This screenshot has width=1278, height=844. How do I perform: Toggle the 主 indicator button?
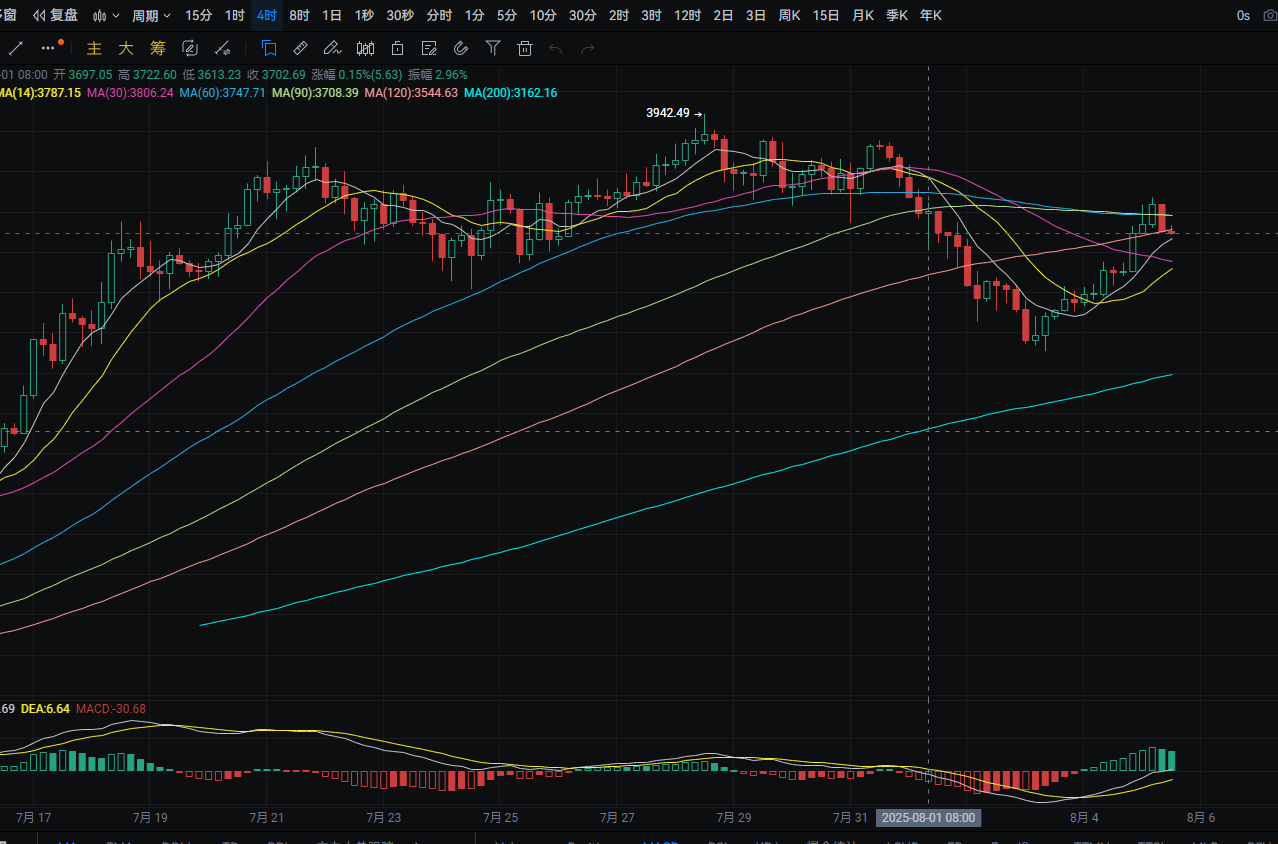pyautogui.click(x=95, y=48)
